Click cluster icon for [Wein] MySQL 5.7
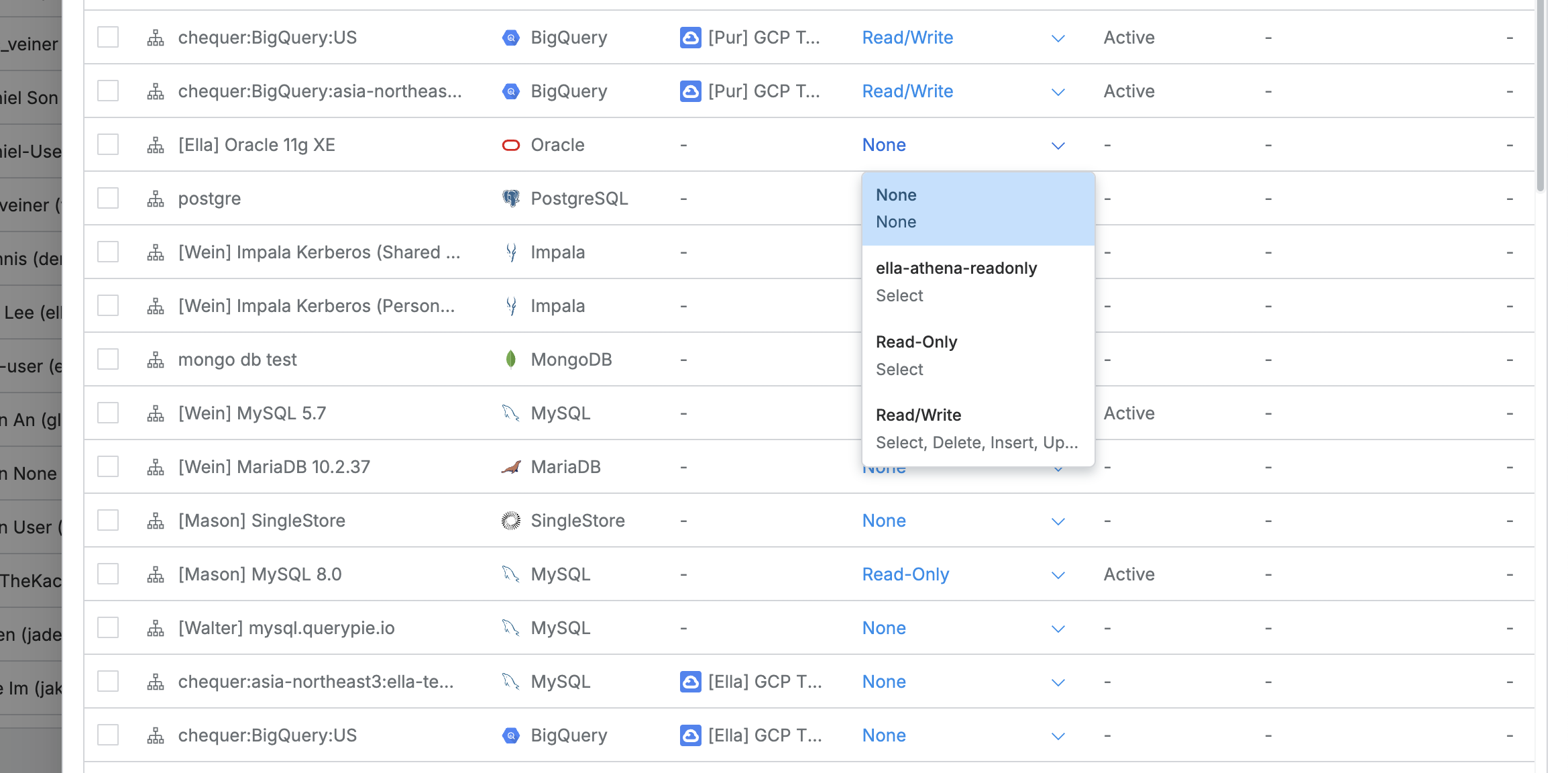Viewport: 1568px width, 773px height. pos(156,413)
